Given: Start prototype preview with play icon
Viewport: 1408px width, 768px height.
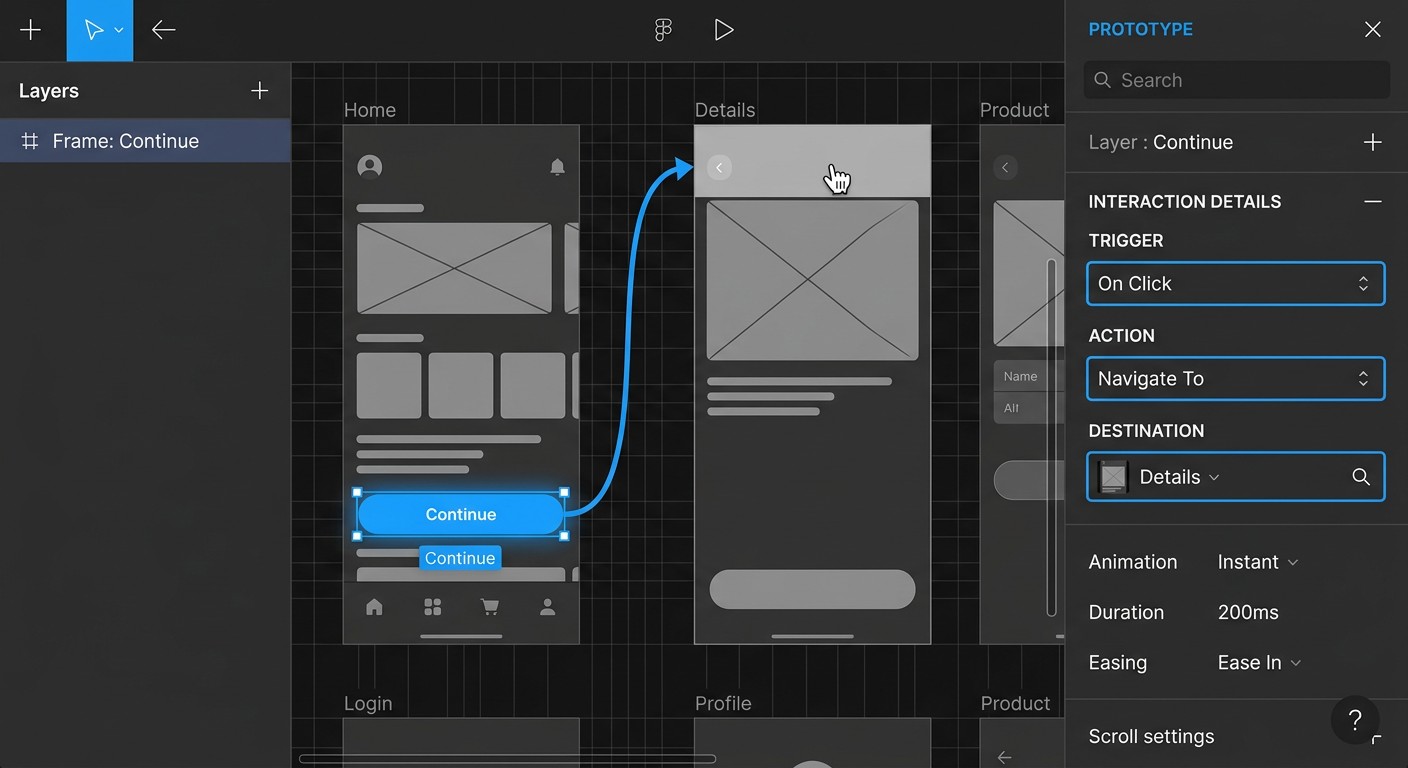Looking at the screenshot, I should click(x=724, y=30).
